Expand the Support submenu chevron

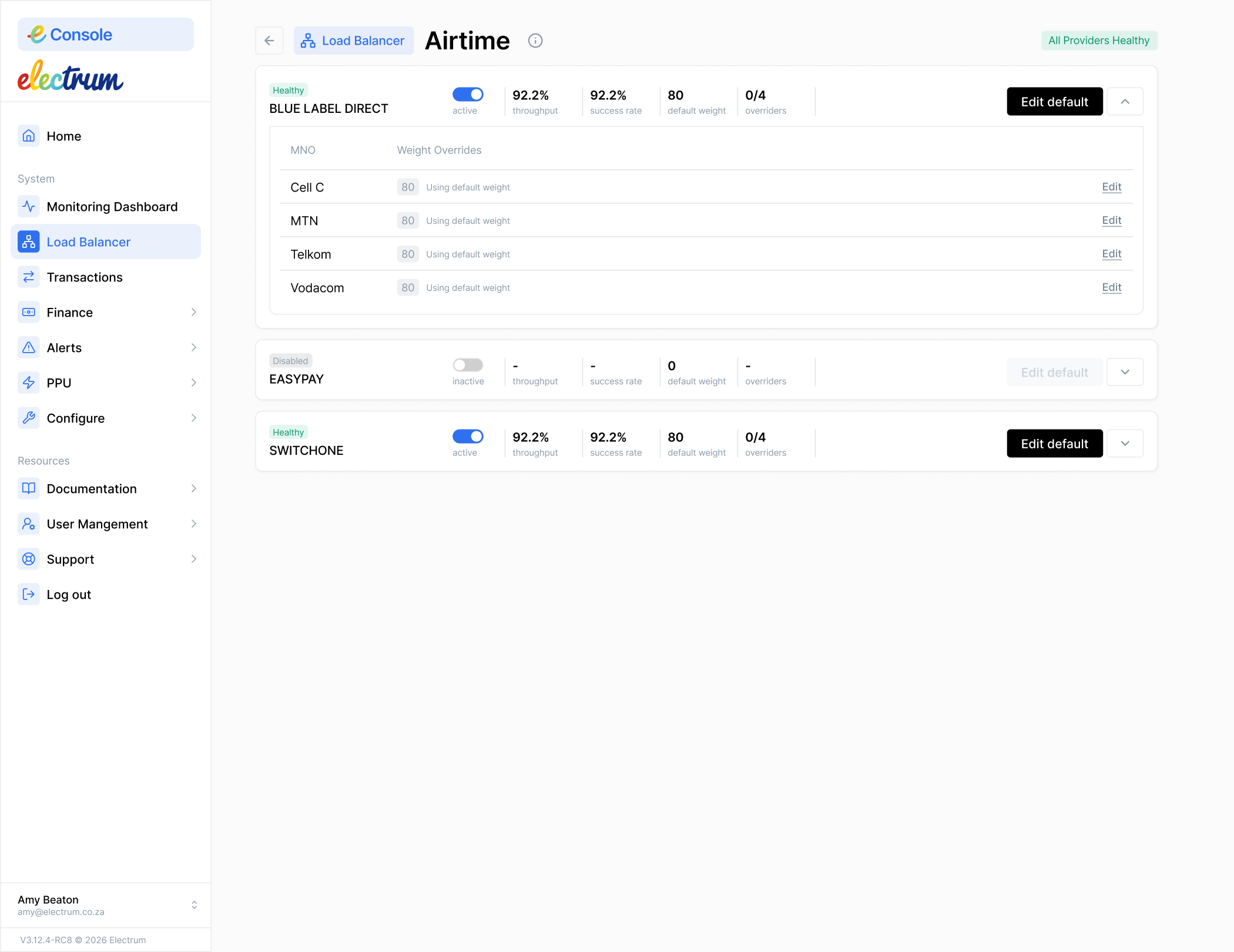(194, 559)
